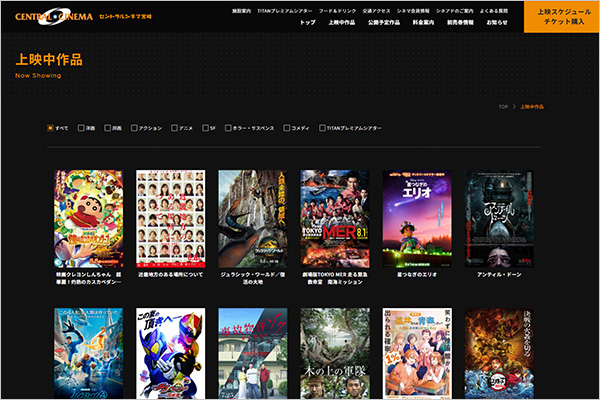
Task: Open the Jurassic World poster thumbnail
Action: (253, 219)
